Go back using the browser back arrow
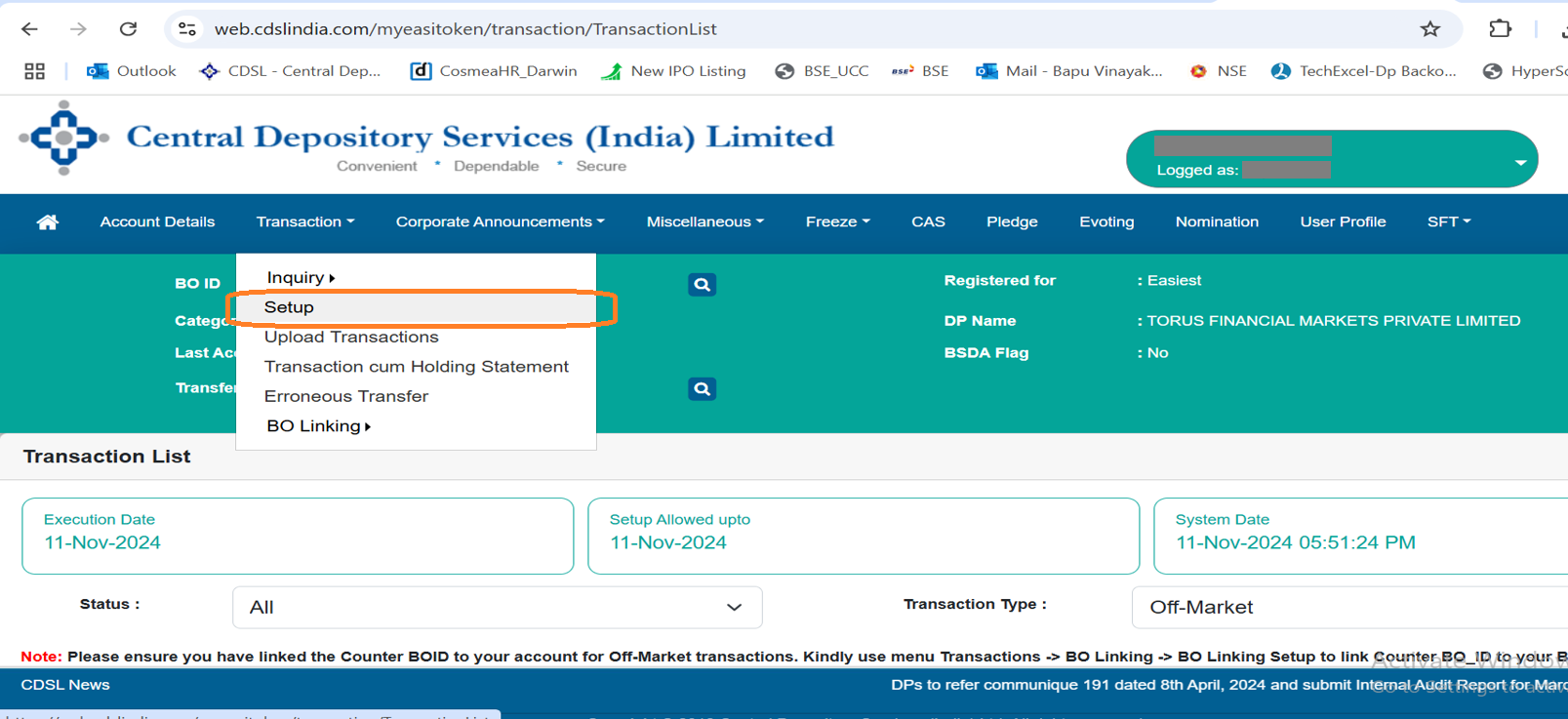The width and height of the screenshot is (1568, 719). (x=29, y=29)
